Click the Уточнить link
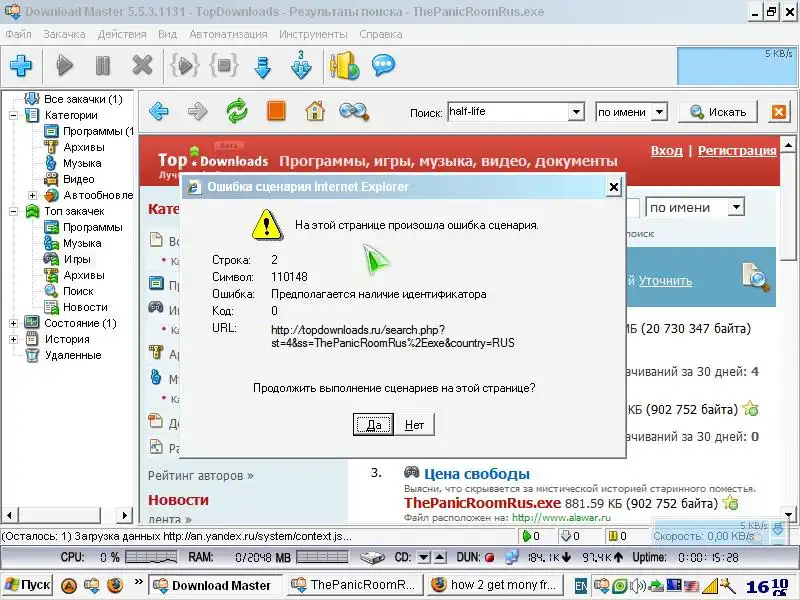 click(665, 281)
